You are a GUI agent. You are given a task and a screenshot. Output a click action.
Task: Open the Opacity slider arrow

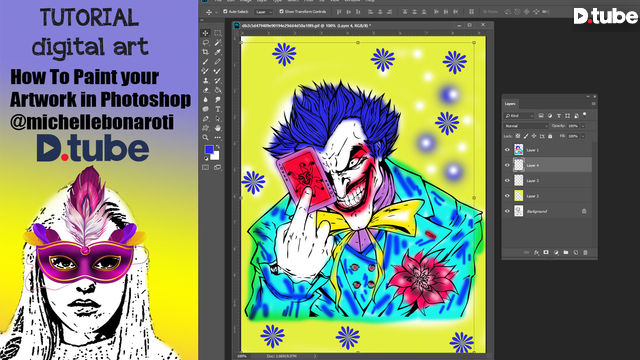pyautogui.click(x=583, y=126)
